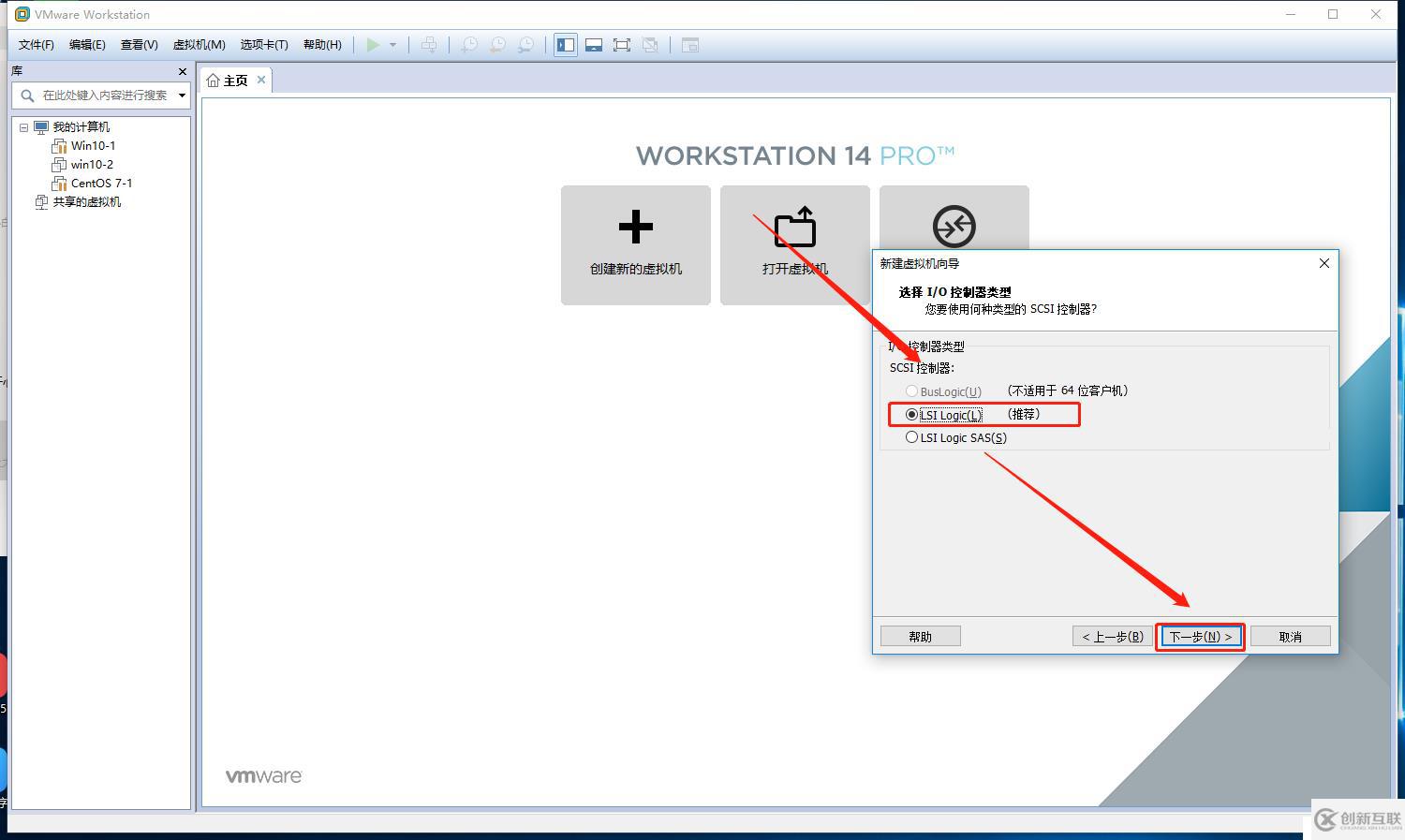Switch to the 主页 home tab
1405x840 pixels.
click(x=235, y=81)
